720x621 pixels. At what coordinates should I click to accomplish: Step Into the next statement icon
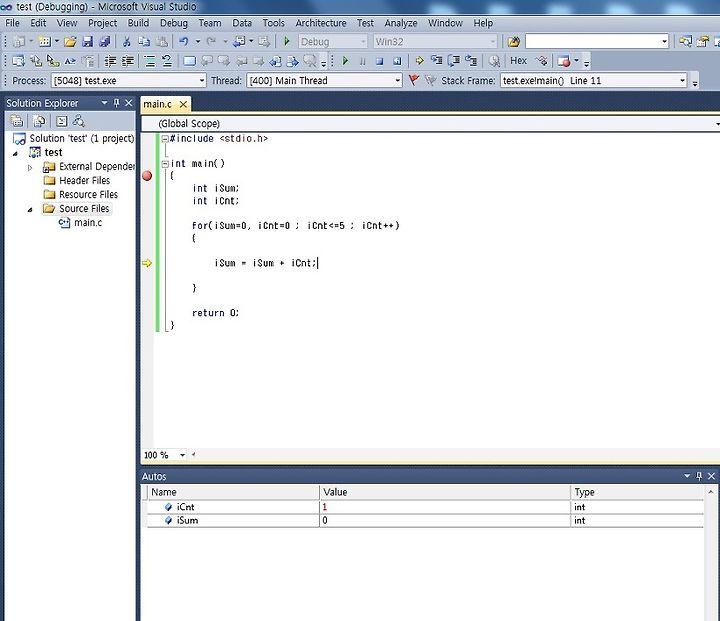(x=436, y=61)
